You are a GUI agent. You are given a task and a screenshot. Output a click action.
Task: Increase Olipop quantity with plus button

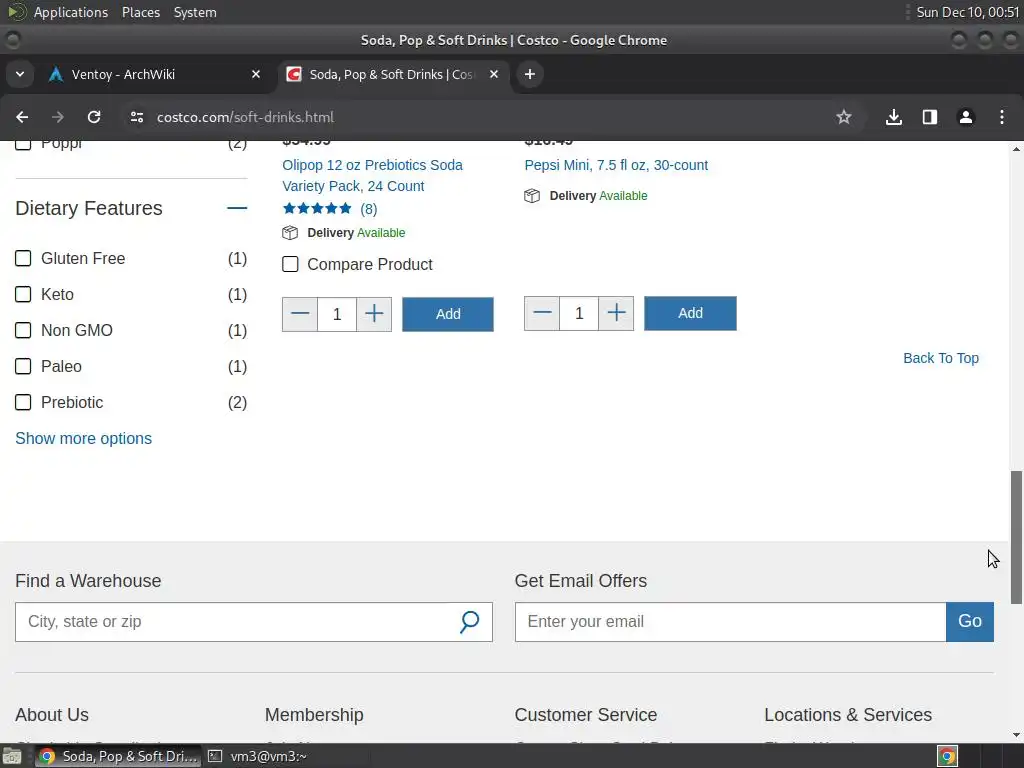tap(374, 314)
